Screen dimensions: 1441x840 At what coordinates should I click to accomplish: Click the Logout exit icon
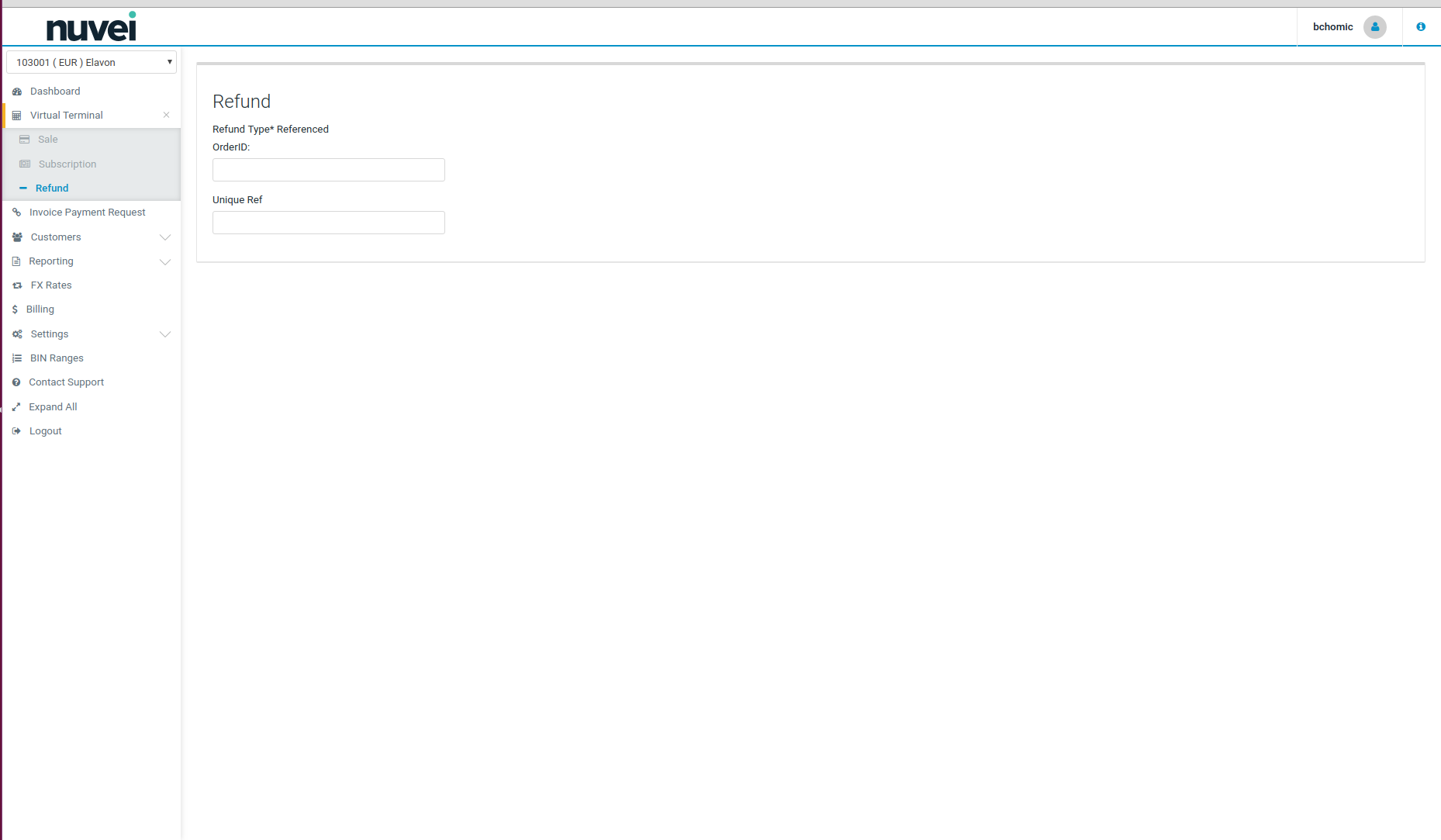pyautogui.click(x=16, y=431)
